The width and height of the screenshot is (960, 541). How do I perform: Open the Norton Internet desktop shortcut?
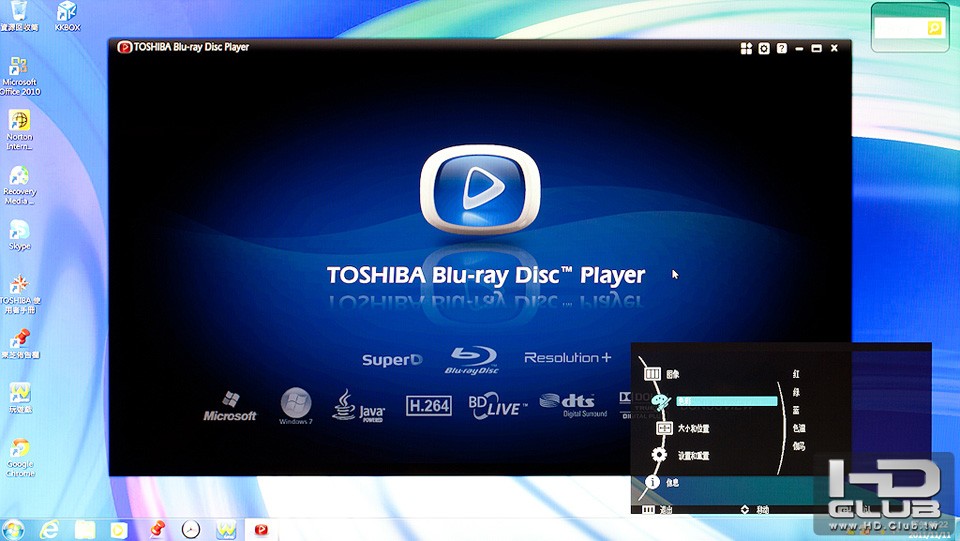(19, 130)
